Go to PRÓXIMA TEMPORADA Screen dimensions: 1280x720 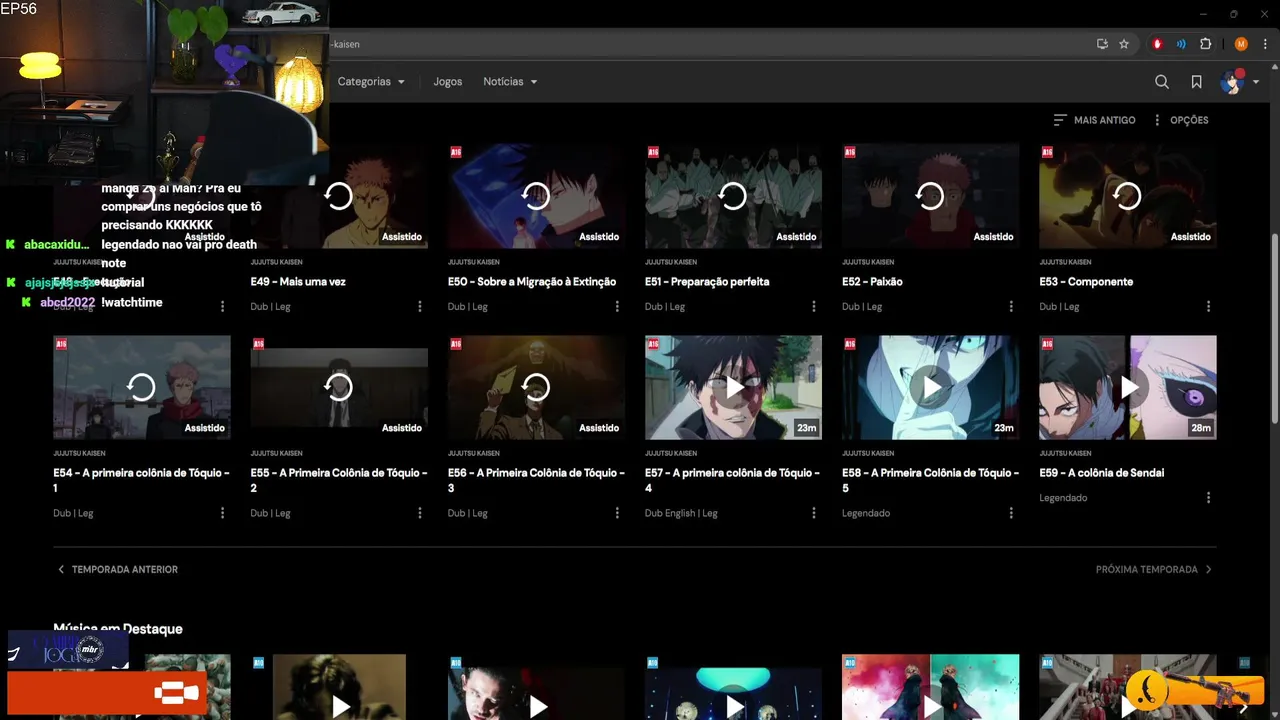pyautogui.click(x=1154, y=570)
